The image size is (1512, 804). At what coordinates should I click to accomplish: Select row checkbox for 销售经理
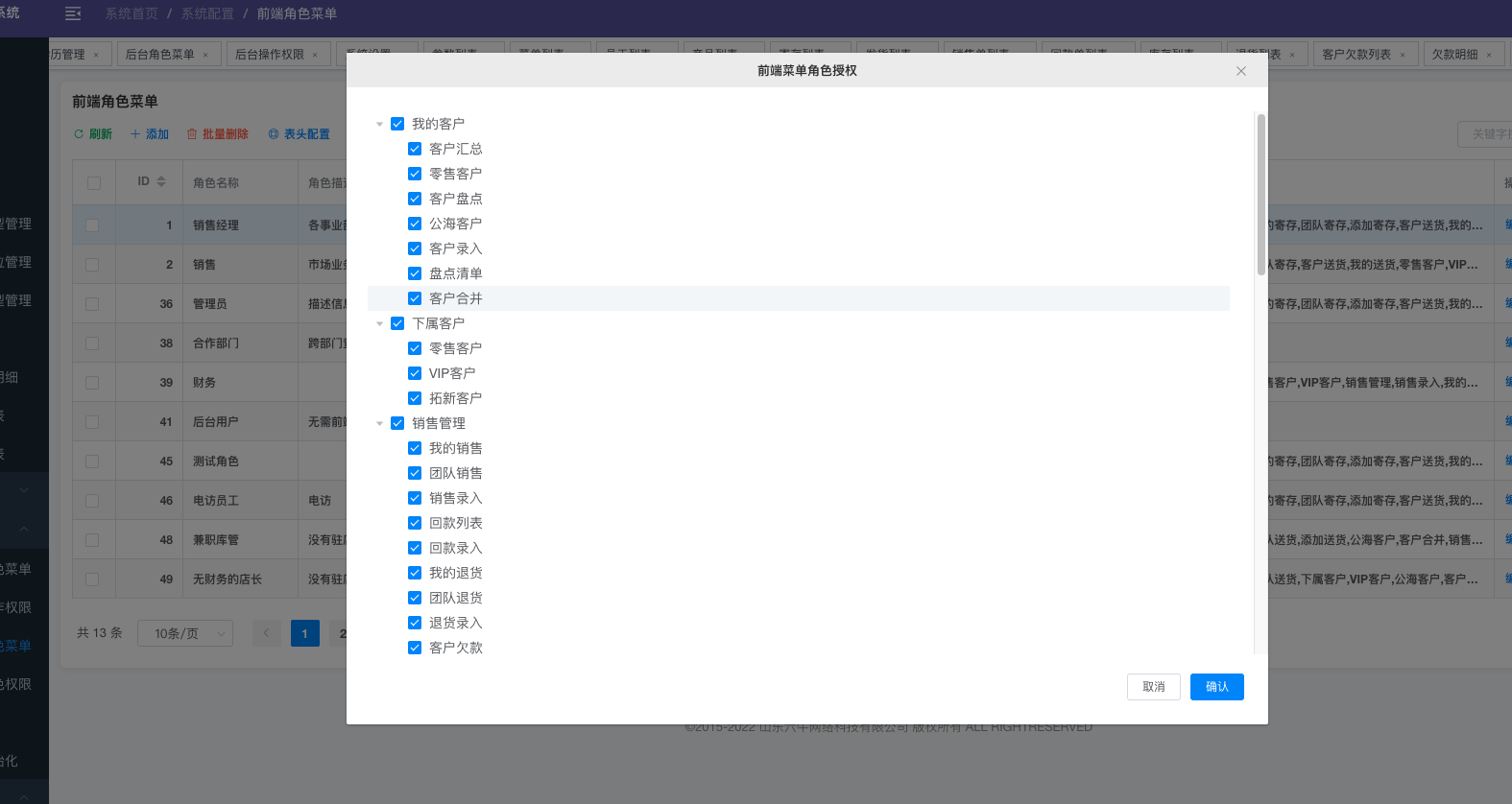coord(92,225)
